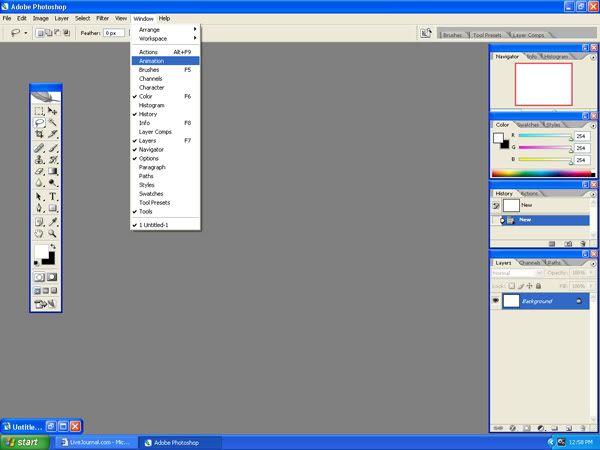
Task: Switch to the Swatches tab
Action: point(528,125)
